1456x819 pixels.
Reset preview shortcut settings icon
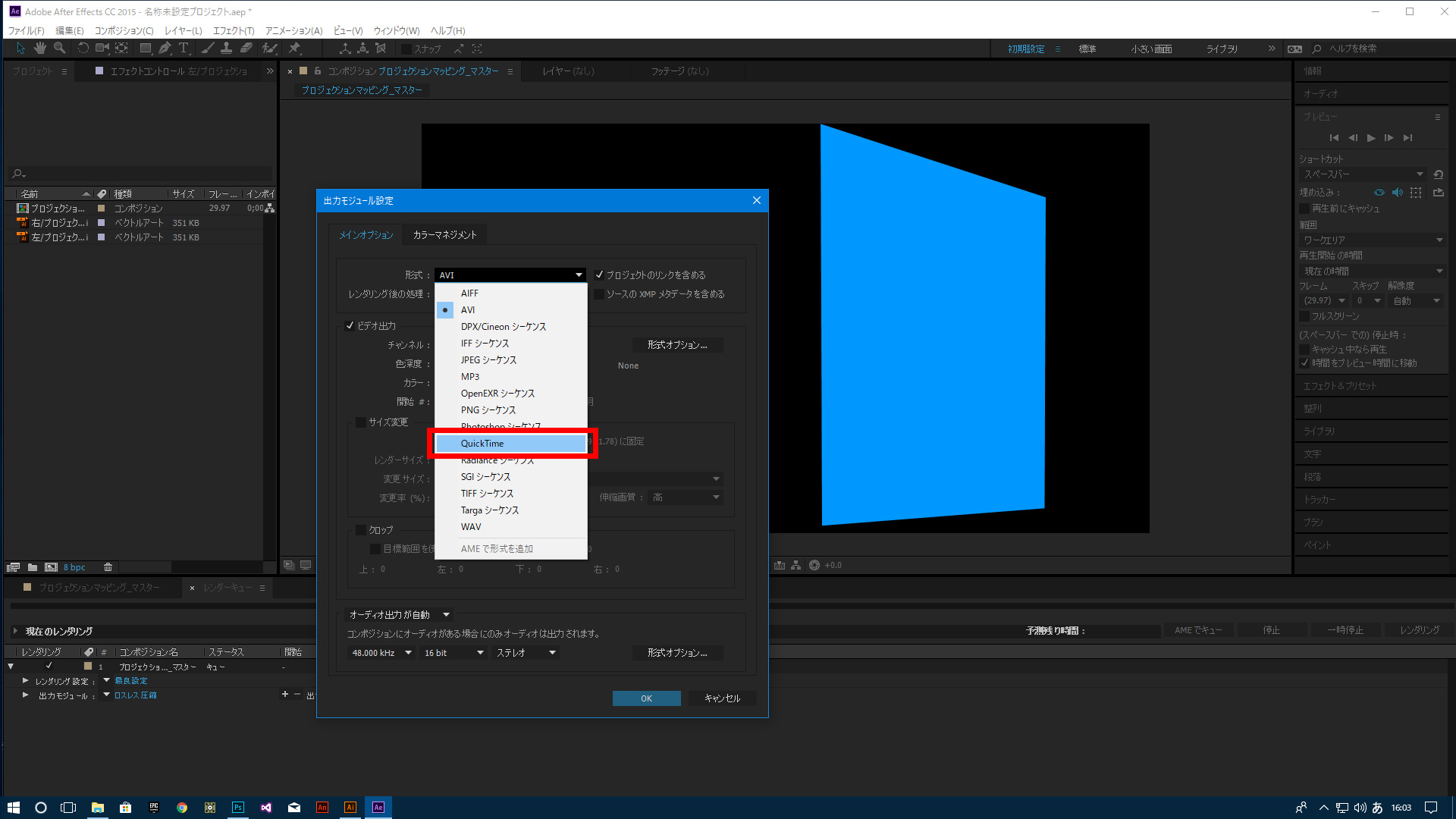(1439, 174)
